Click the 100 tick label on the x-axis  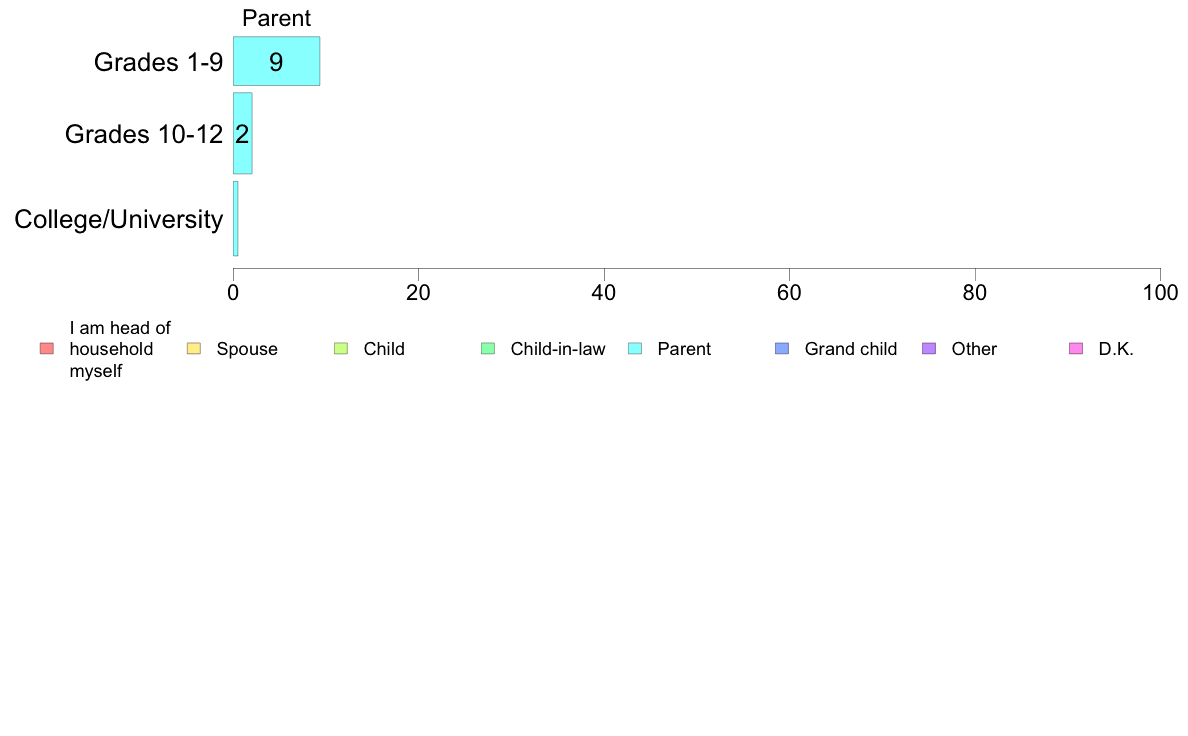point(1160,292)
